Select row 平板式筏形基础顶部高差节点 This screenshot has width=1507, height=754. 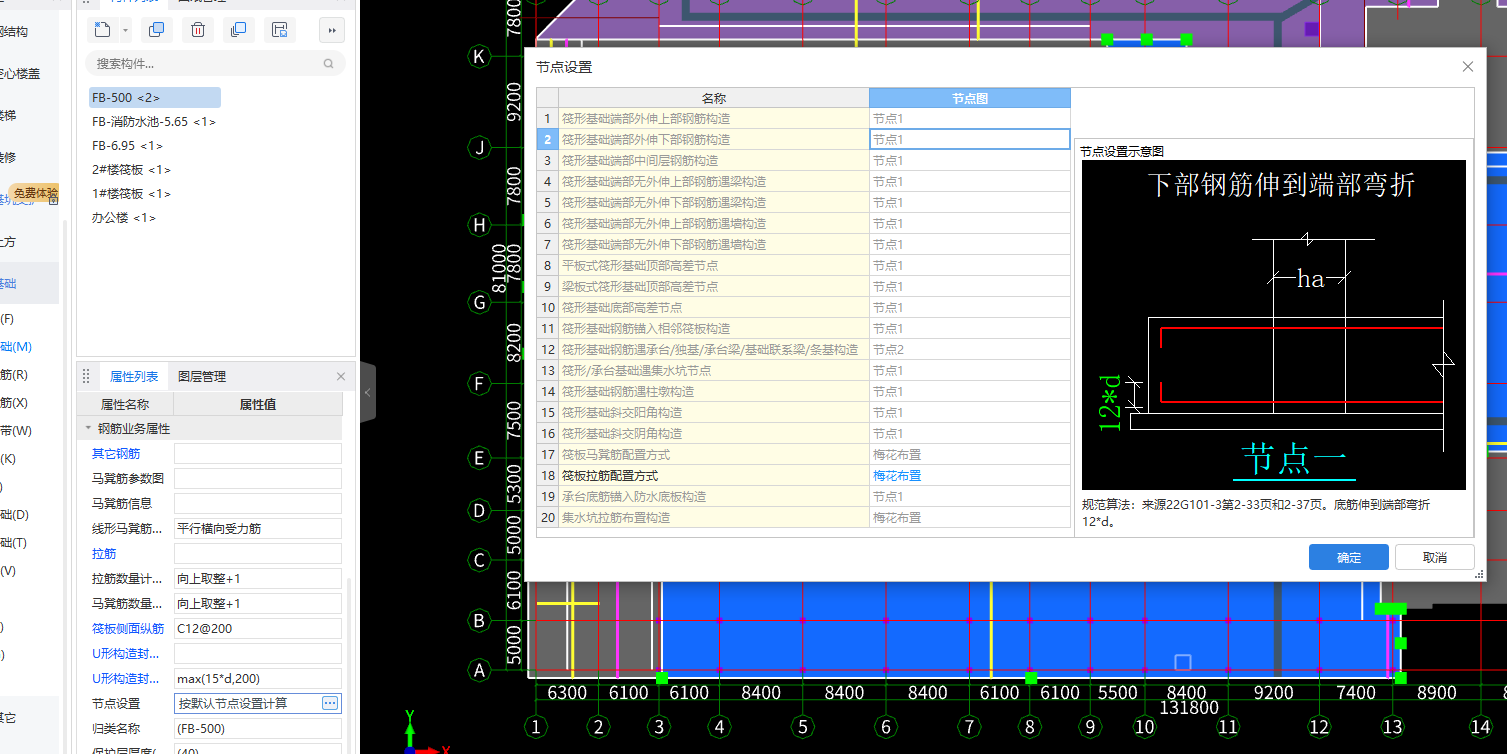coord(714,265)
